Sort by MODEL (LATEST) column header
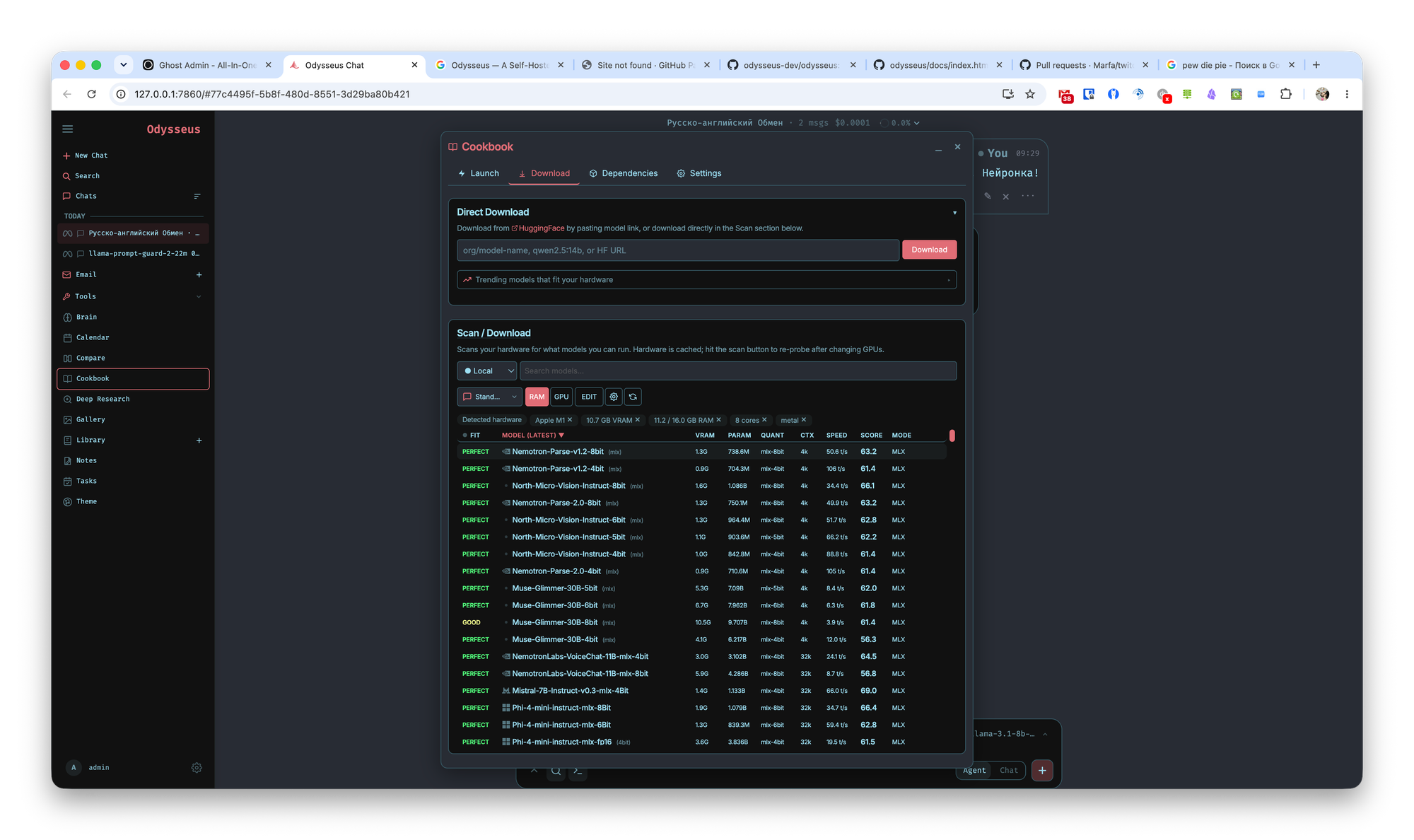 tap(533, 436)
